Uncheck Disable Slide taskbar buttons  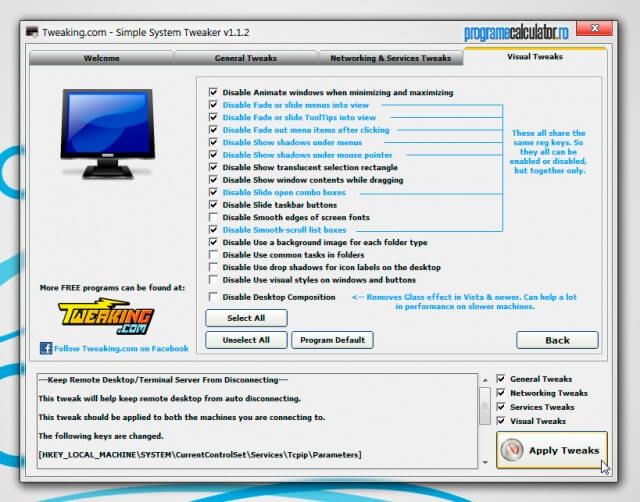click(213, 204)
